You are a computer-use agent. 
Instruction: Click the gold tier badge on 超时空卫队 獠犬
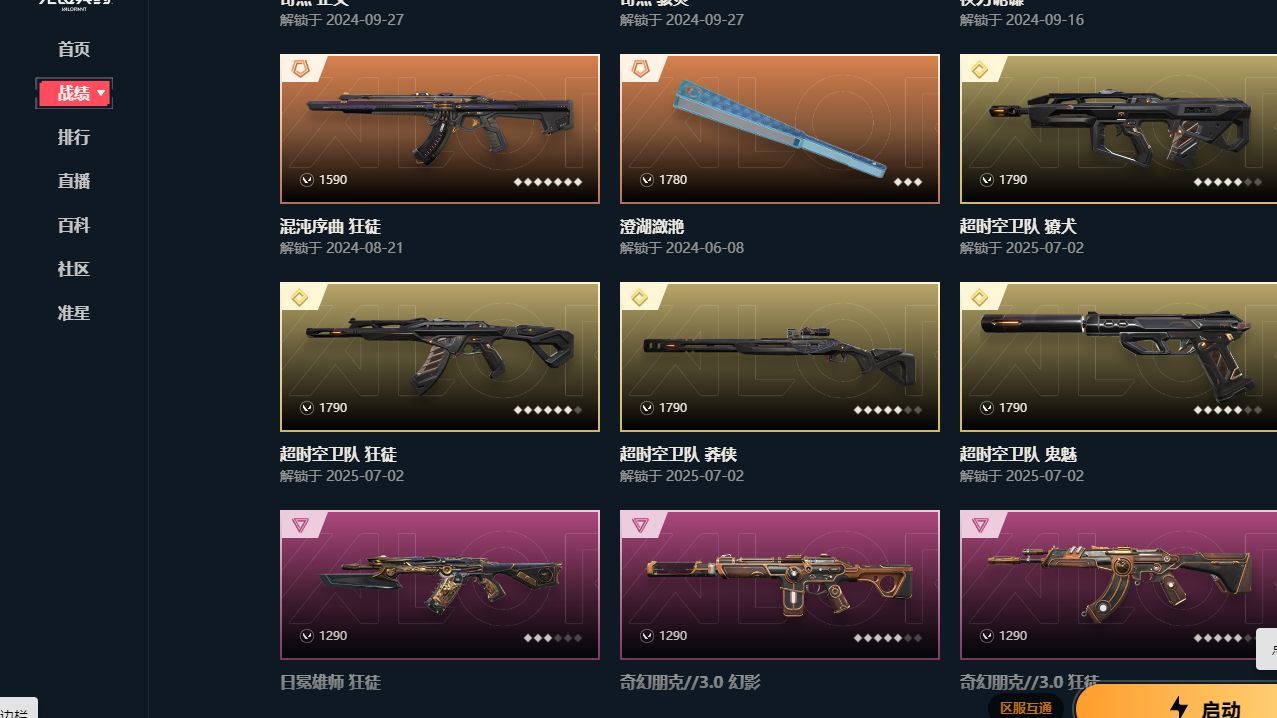pos(980,69)
